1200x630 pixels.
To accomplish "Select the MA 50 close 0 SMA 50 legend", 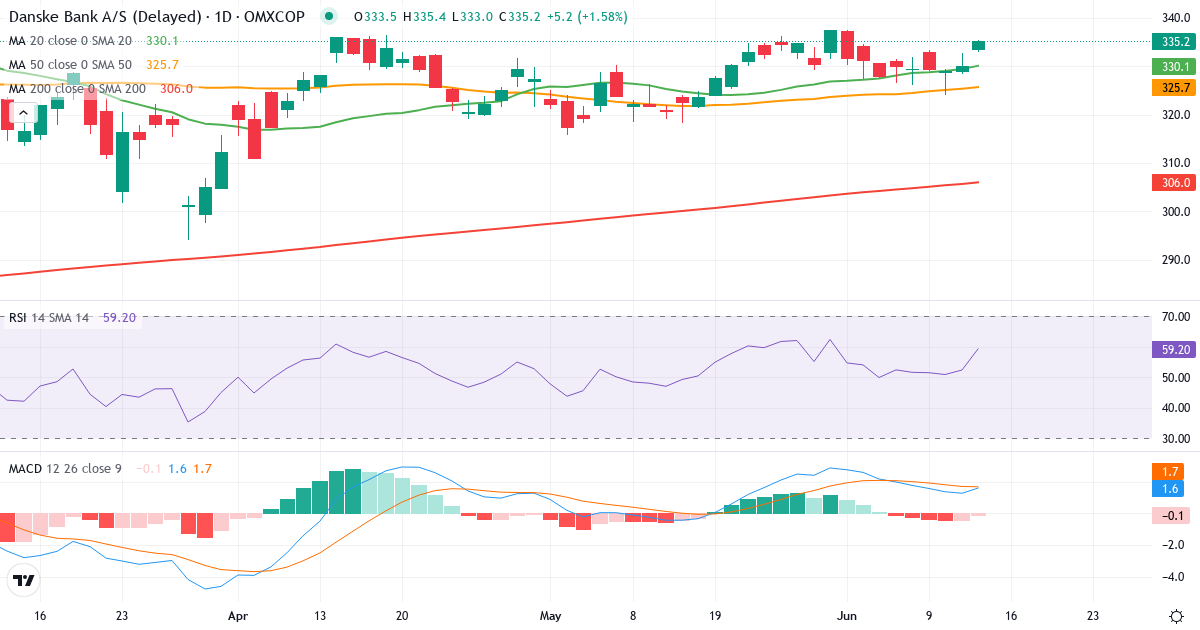I will pyautogui.click(x=70, y=64).
